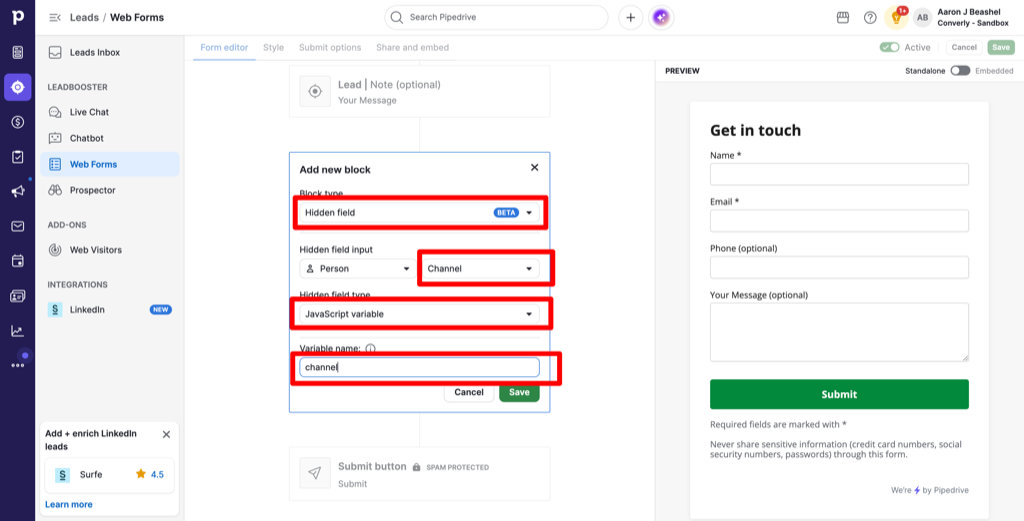Open the Mail envelope sidebar icon
1024x521 pixels.
pos(18,226)
